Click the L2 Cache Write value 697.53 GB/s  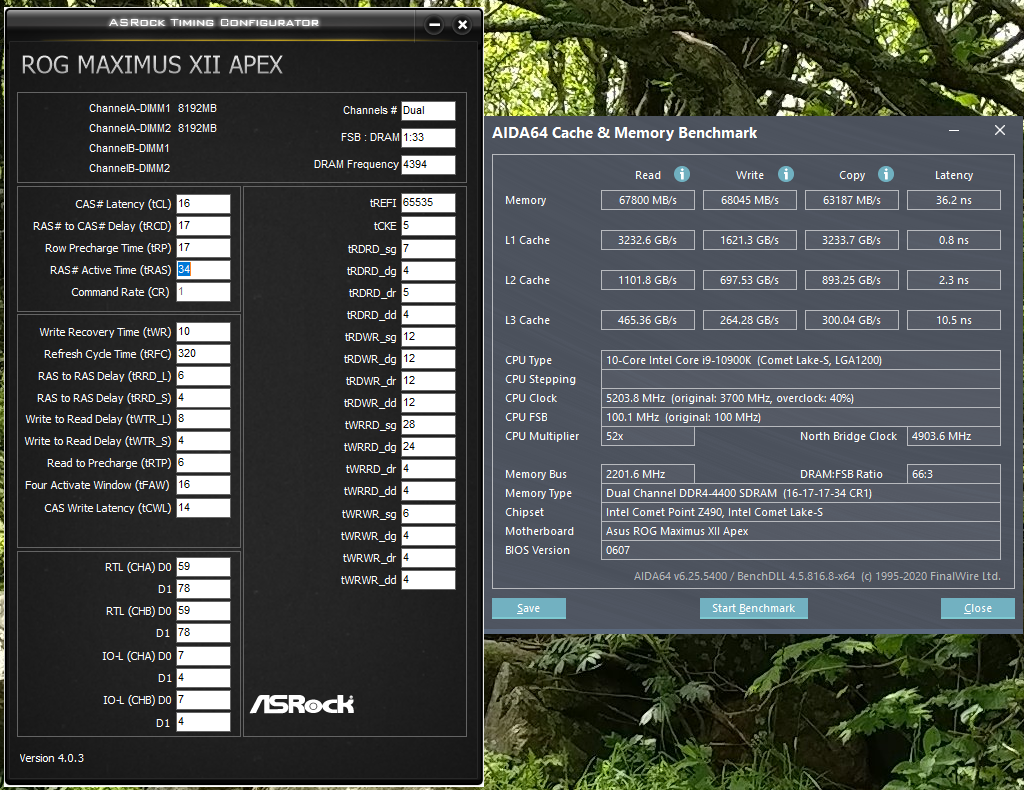click(750, 279)
